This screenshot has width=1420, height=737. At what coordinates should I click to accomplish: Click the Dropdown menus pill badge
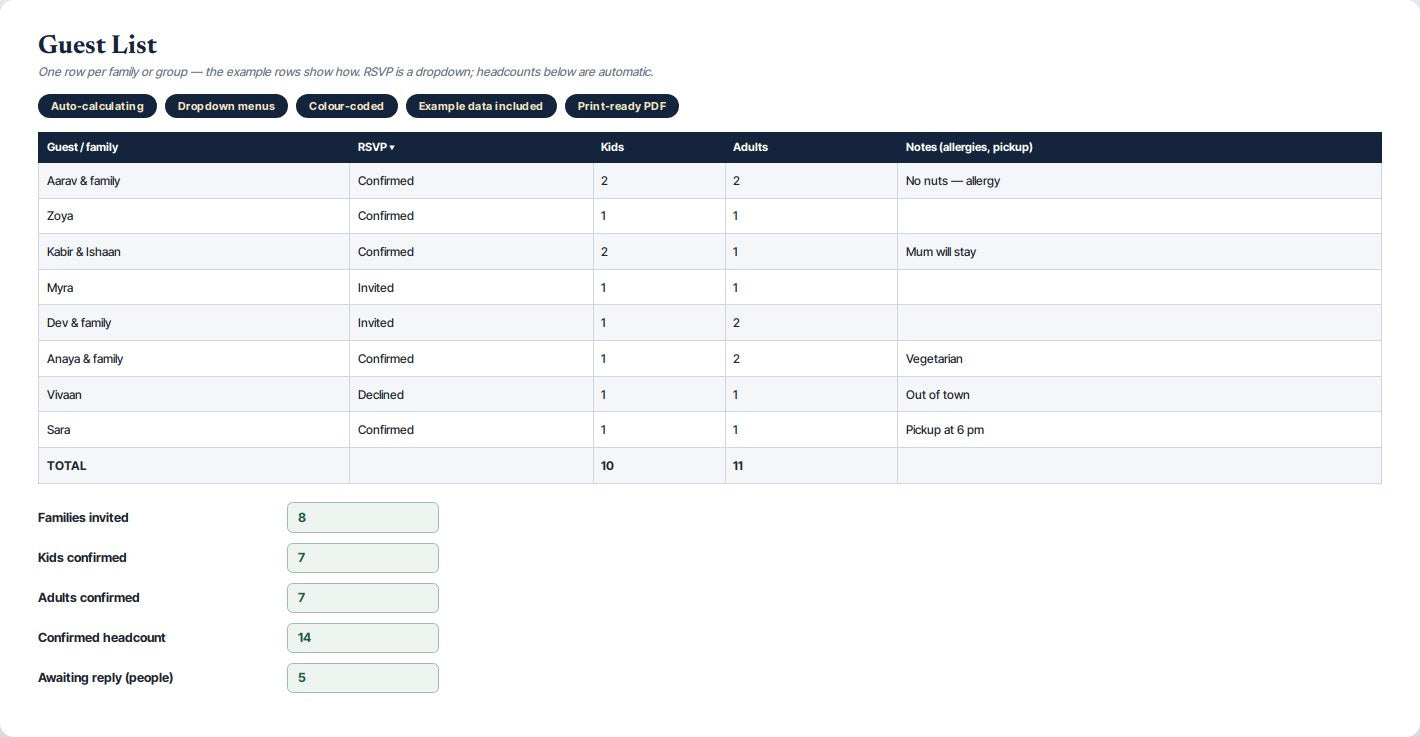pos(226,106)
